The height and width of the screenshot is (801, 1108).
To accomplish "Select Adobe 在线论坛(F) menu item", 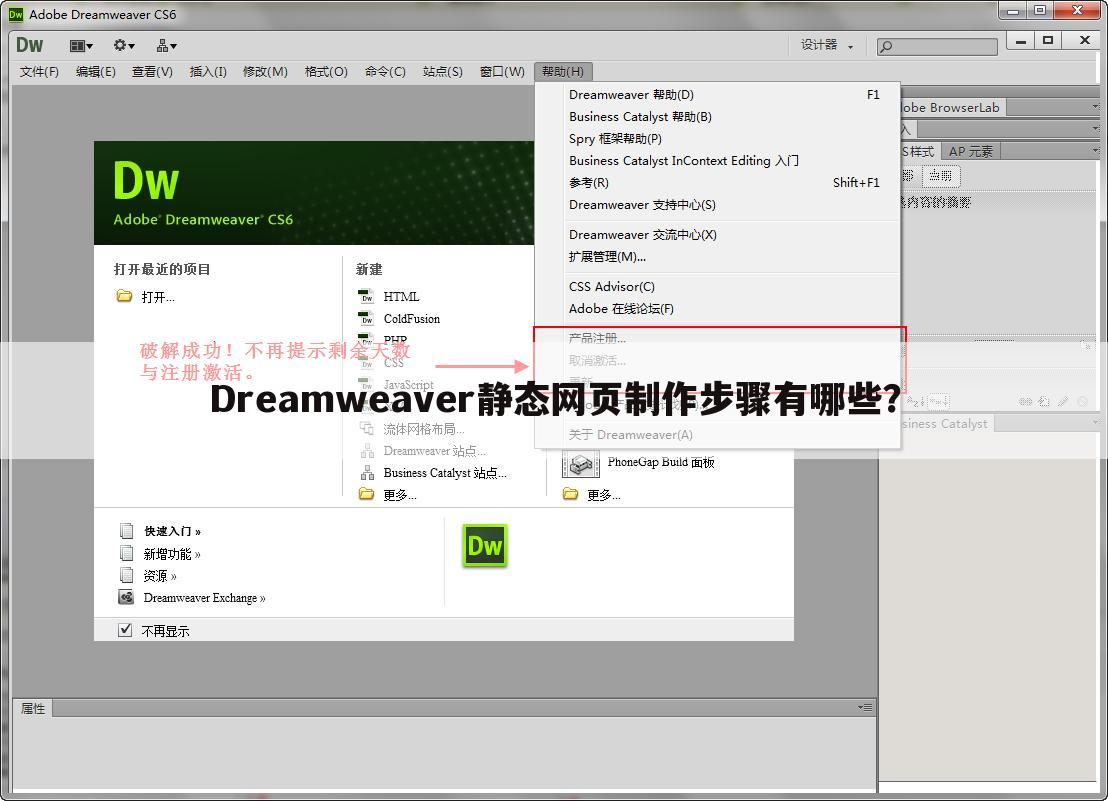I will 717,309.
